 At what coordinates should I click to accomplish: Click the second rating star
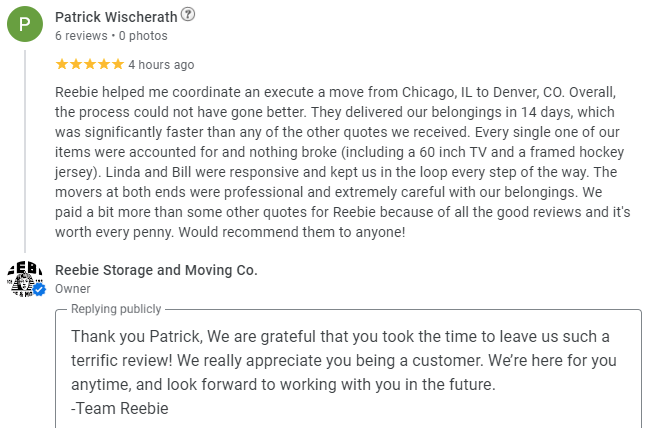coord(76,65)
